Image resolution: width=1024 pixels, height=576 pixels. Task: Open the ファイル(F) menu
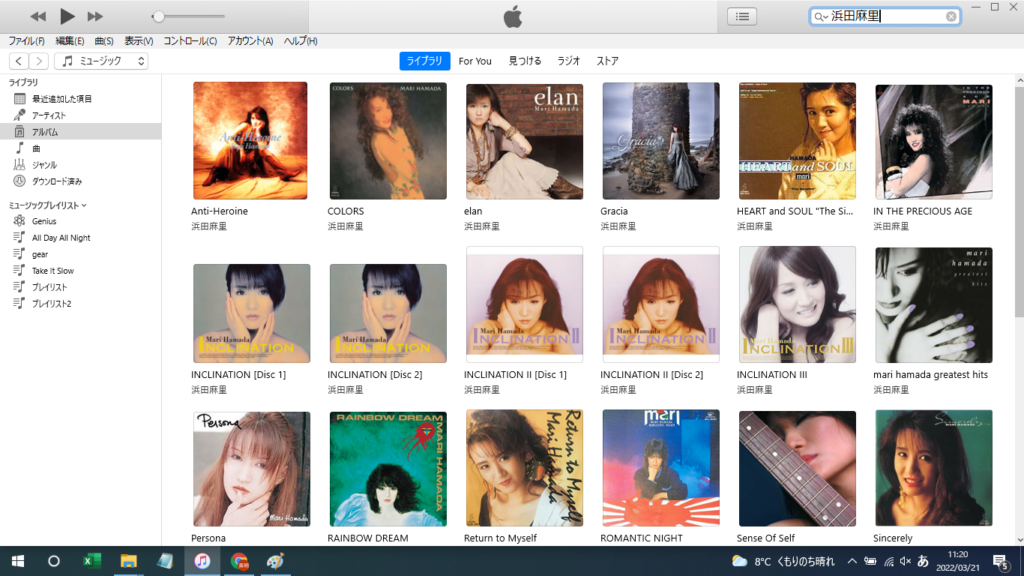(x=26, y=41)
